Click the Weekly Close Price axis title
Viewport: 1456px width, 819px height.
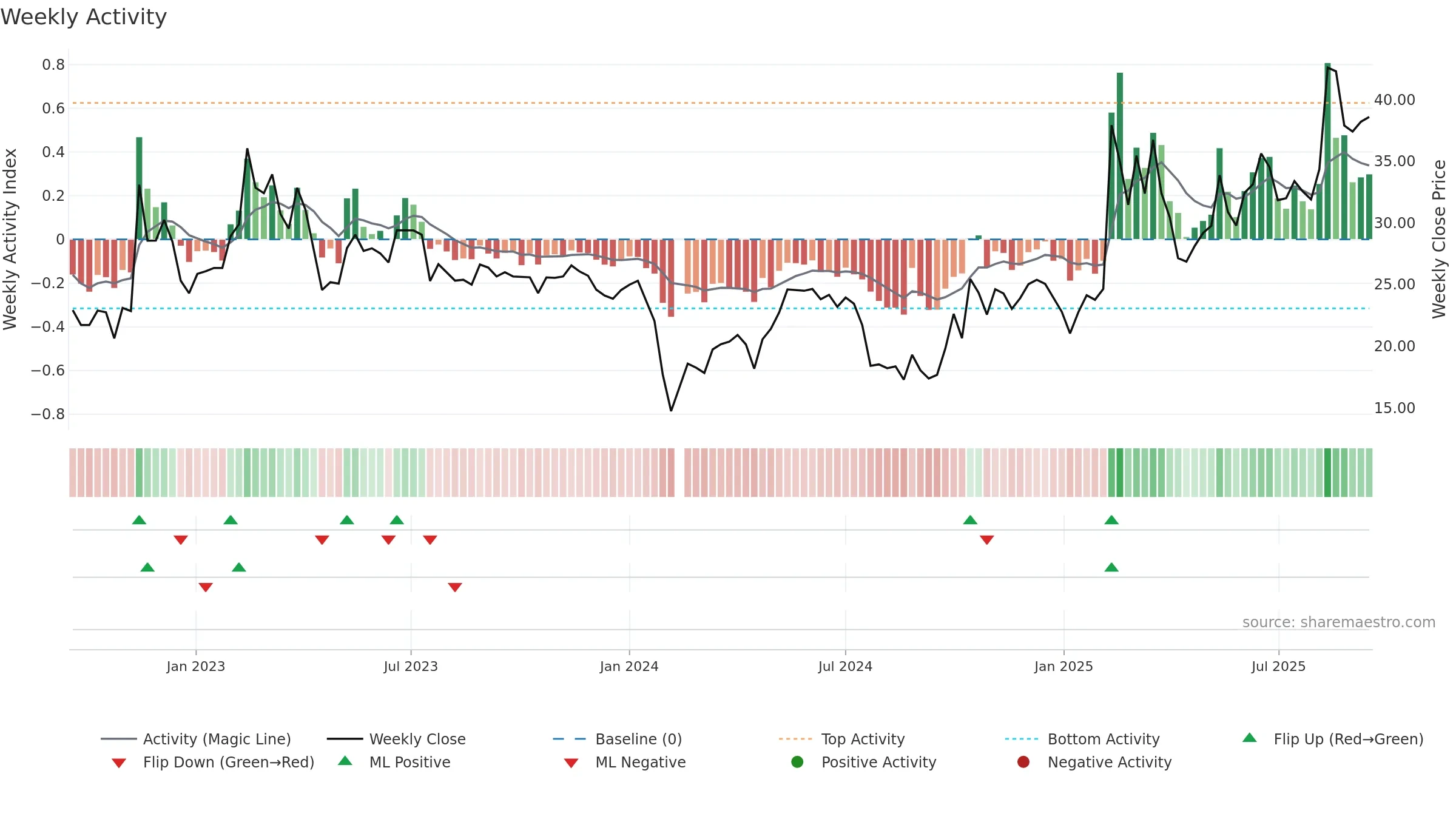(x=1439, y=239)
